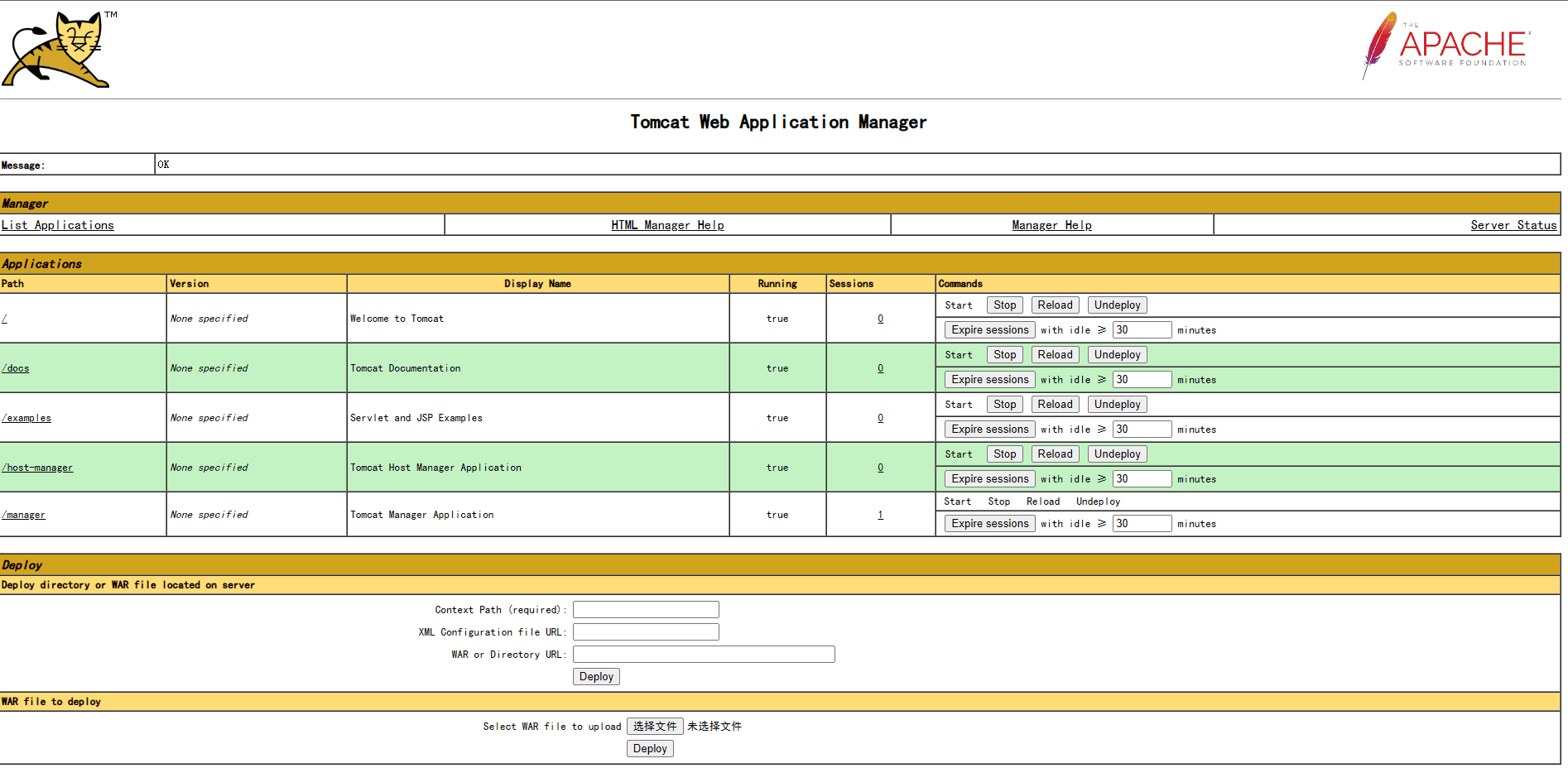Screen dimensions: 1568x768
Task: Click the Tomcat cat logo
Action: pos(58,50)
